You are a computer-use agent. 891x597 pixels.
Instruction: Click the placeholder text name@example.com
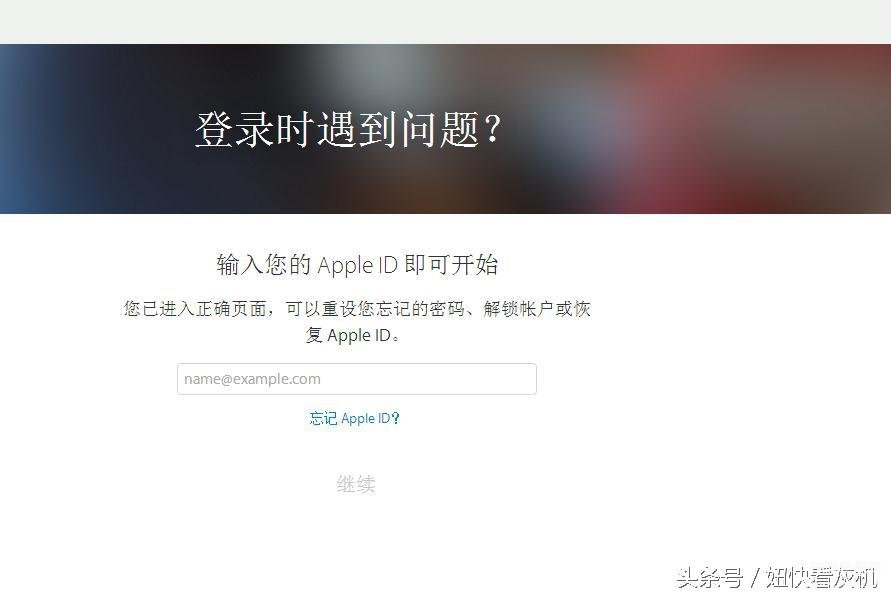(x=252, y=379)
